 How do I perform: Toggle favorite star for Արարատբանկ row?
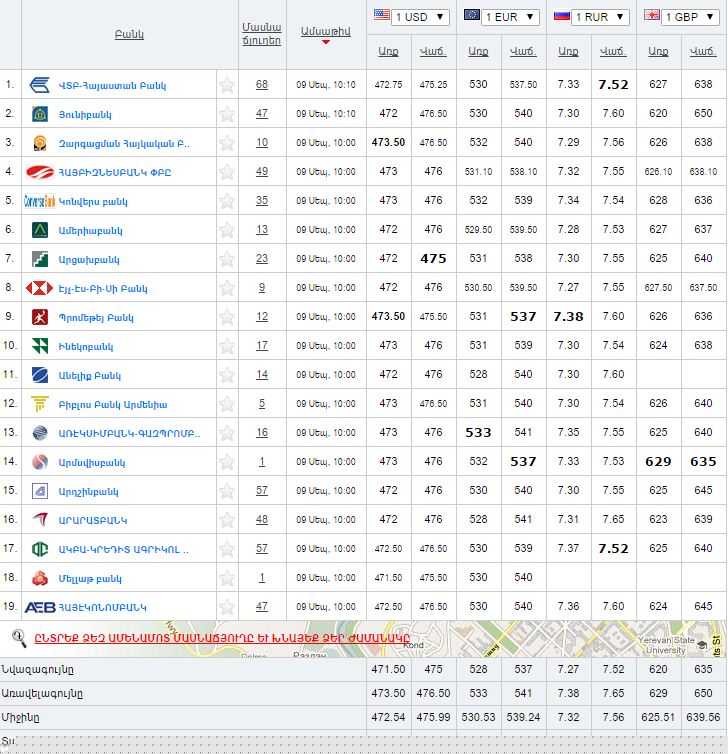pos(227,520)
